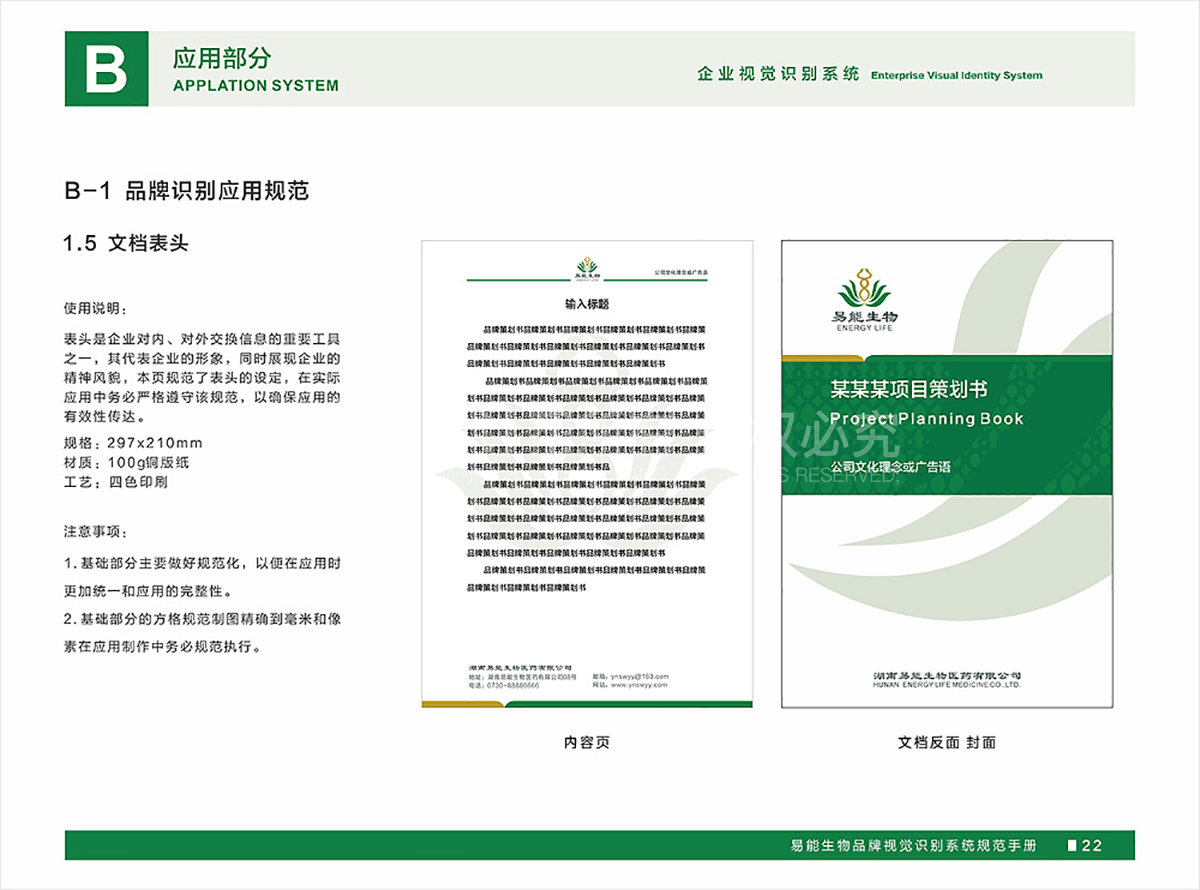Click the '输入标题' heading in content page
The width and height of the screenshot is (1200, 890).
[587, 304]
